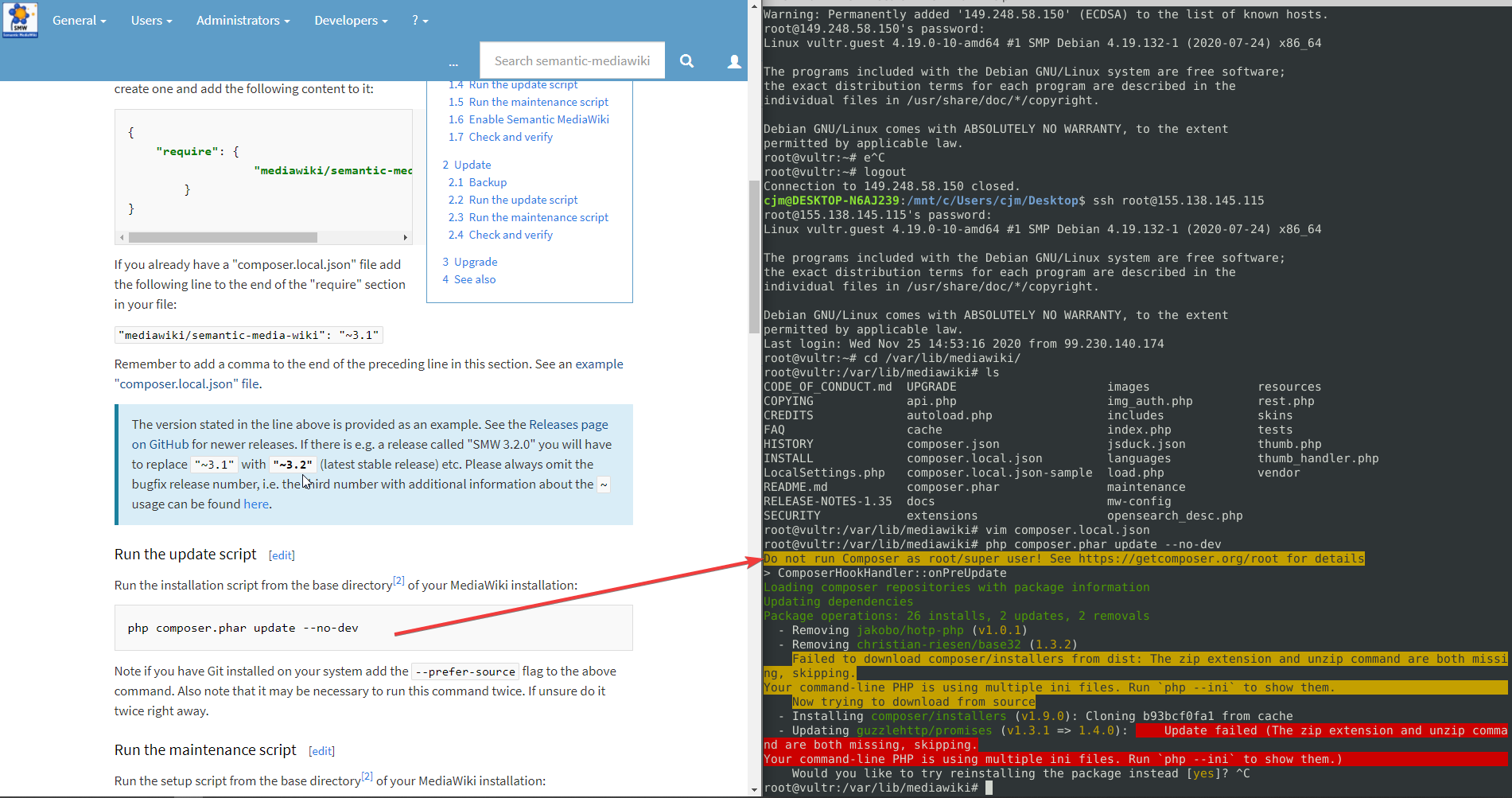The width and height of the screenshot is (1512, 798).
Task: Click 'vendor' directory in terminal listing
Action: (x=1279, y=473)
